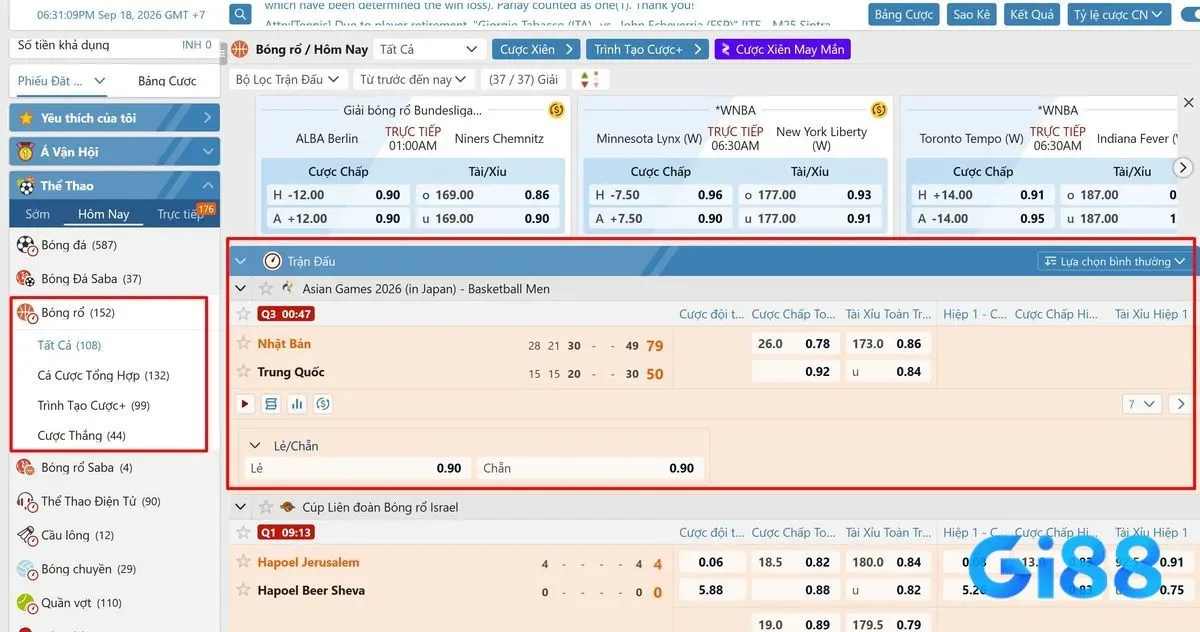Favorite the Hapoel Jerusalem star
The image size is (1200, 632).
pos(243,561)
